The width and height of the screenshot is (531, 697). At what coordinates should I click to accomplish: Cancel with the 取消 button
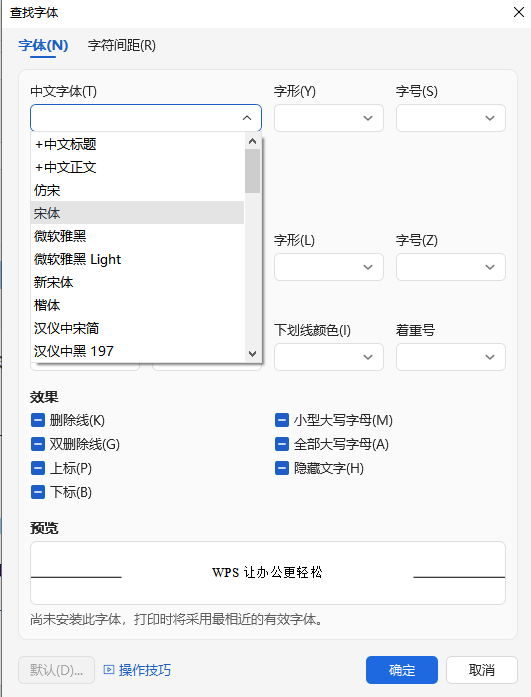pos(482,670)
